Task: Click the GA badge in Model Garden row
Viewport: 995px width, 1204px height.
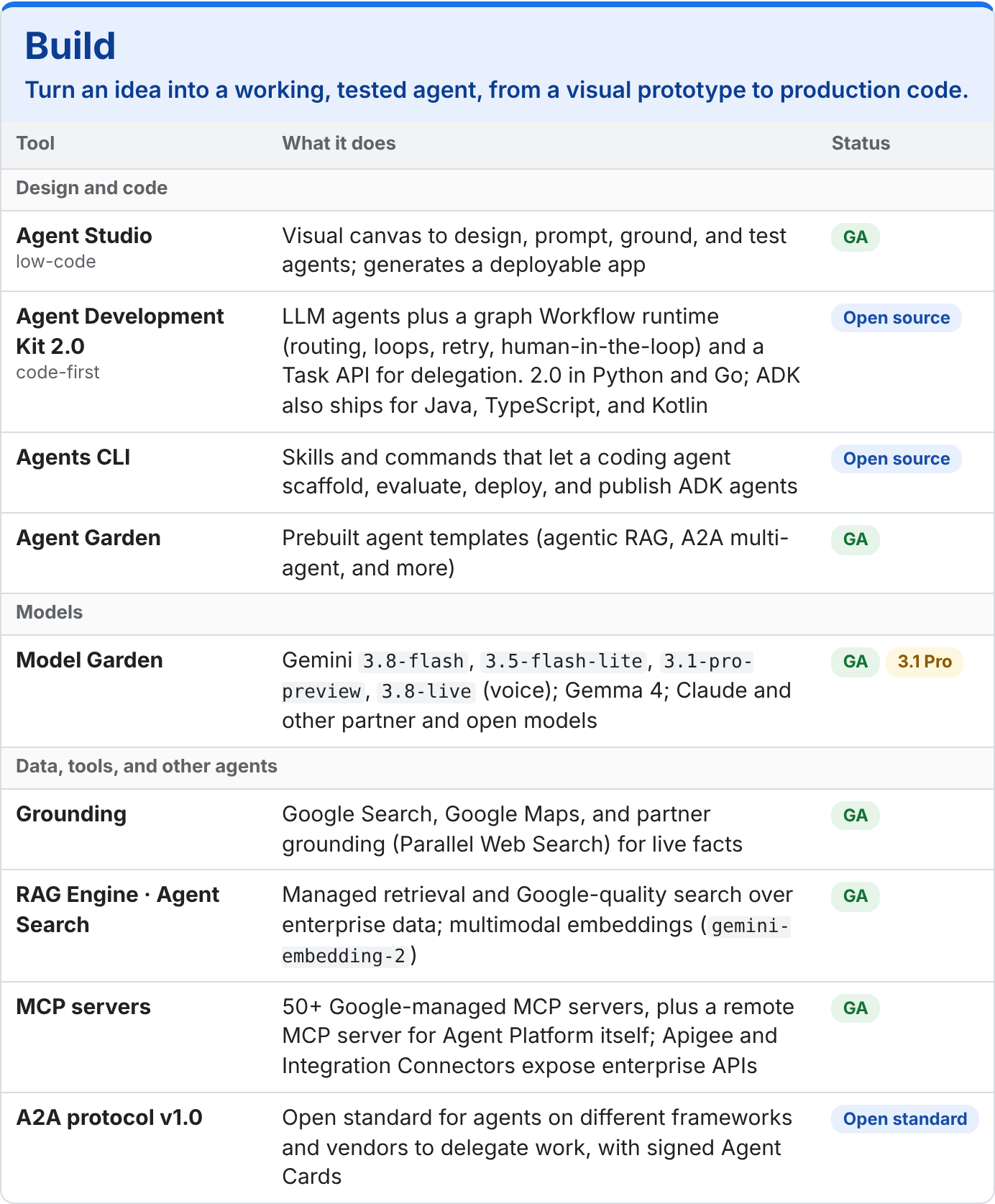Action: (x=856, y=662)
